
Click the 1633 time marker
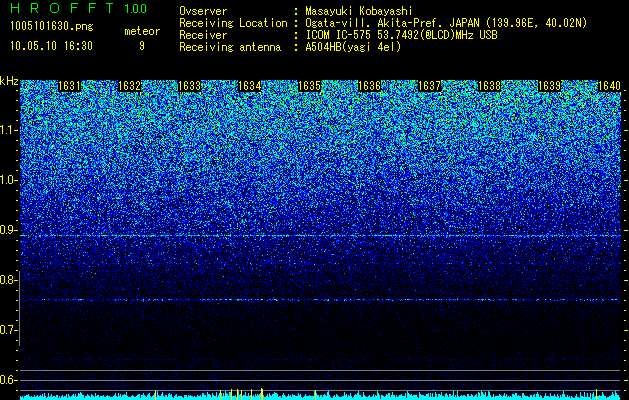(x=189, y=86)
